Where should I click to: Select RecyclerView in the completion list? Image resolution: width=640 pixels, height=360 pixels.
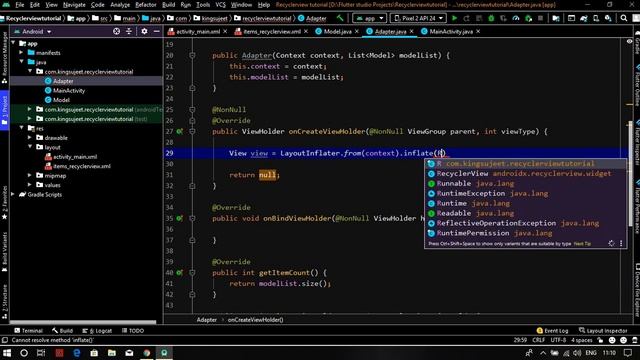(525, 173)
